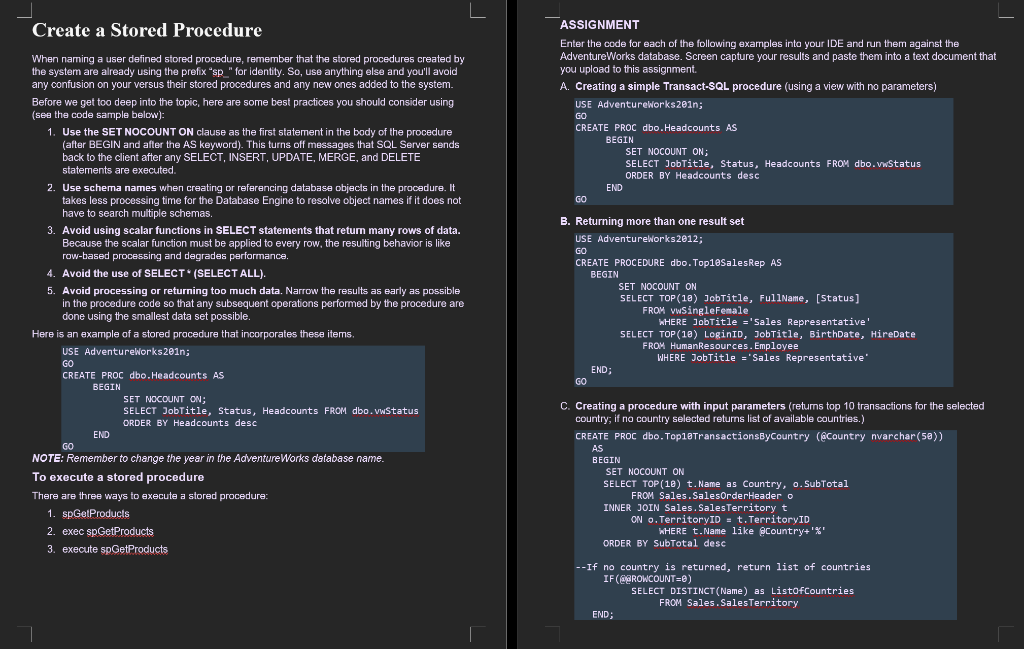
Task: Click "@Country nvarchar(50)" parameter text
Action: click(x=879, y=436)
